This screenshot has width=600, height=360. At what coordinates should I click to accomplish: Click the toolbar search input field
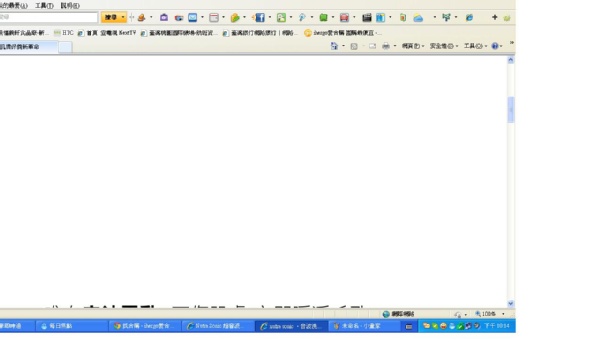tap(49, 17)
